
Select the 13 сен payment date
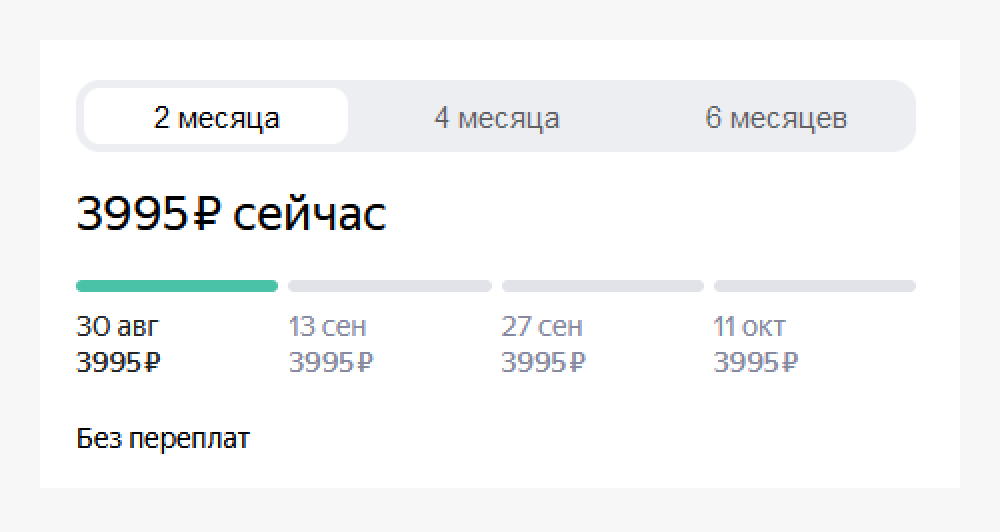point(327,327)
